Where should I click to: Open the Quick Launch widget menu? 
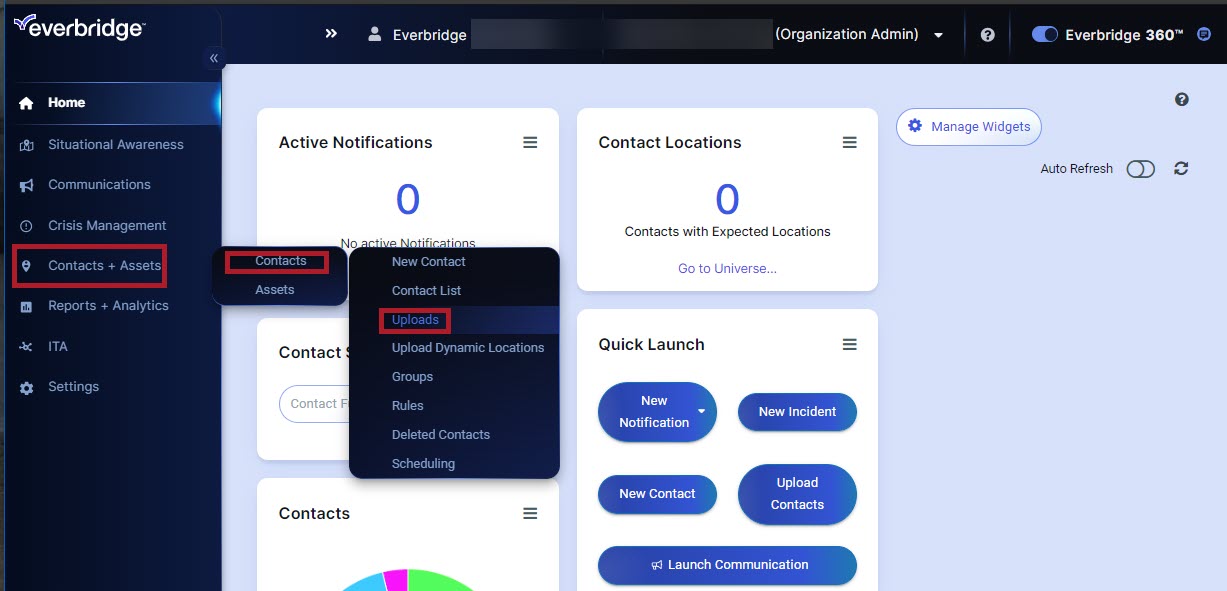(x=850, y=345)
